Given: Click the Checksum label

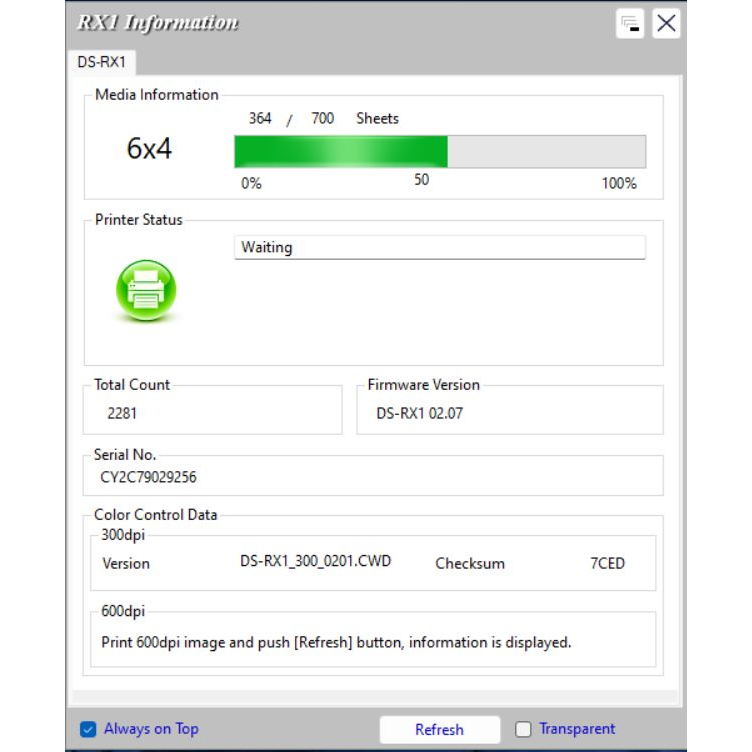Looking at the screenshot, I should pos(470,564).
